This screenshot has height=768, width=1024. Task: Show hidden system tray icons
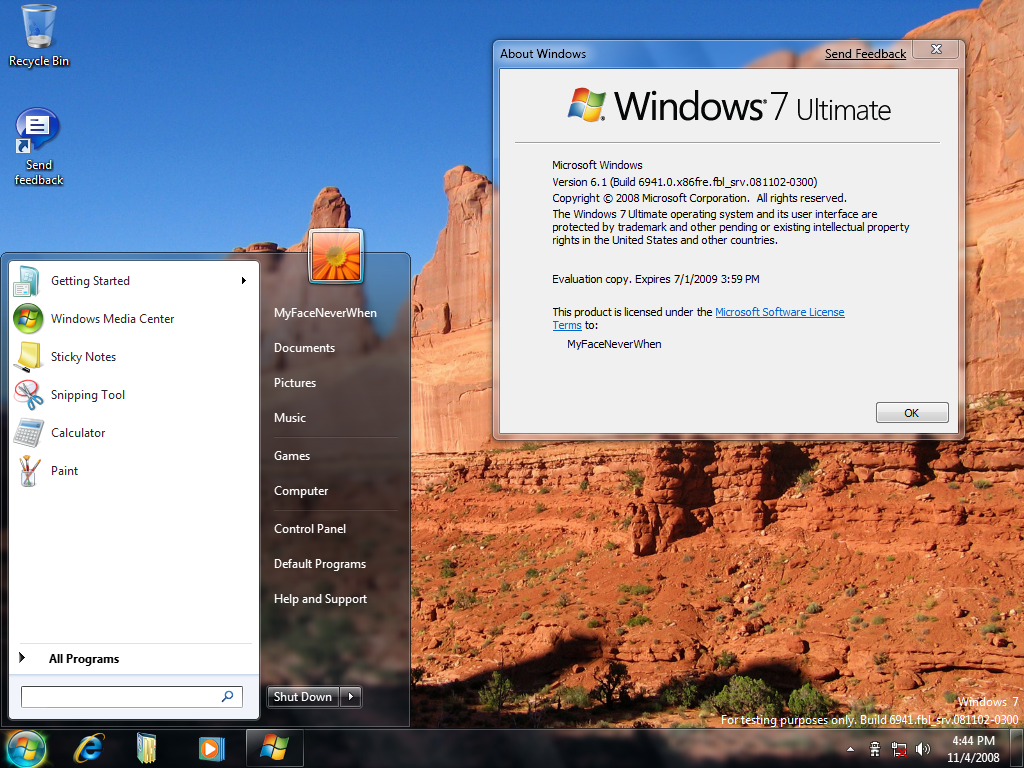[x=850, y=749]
